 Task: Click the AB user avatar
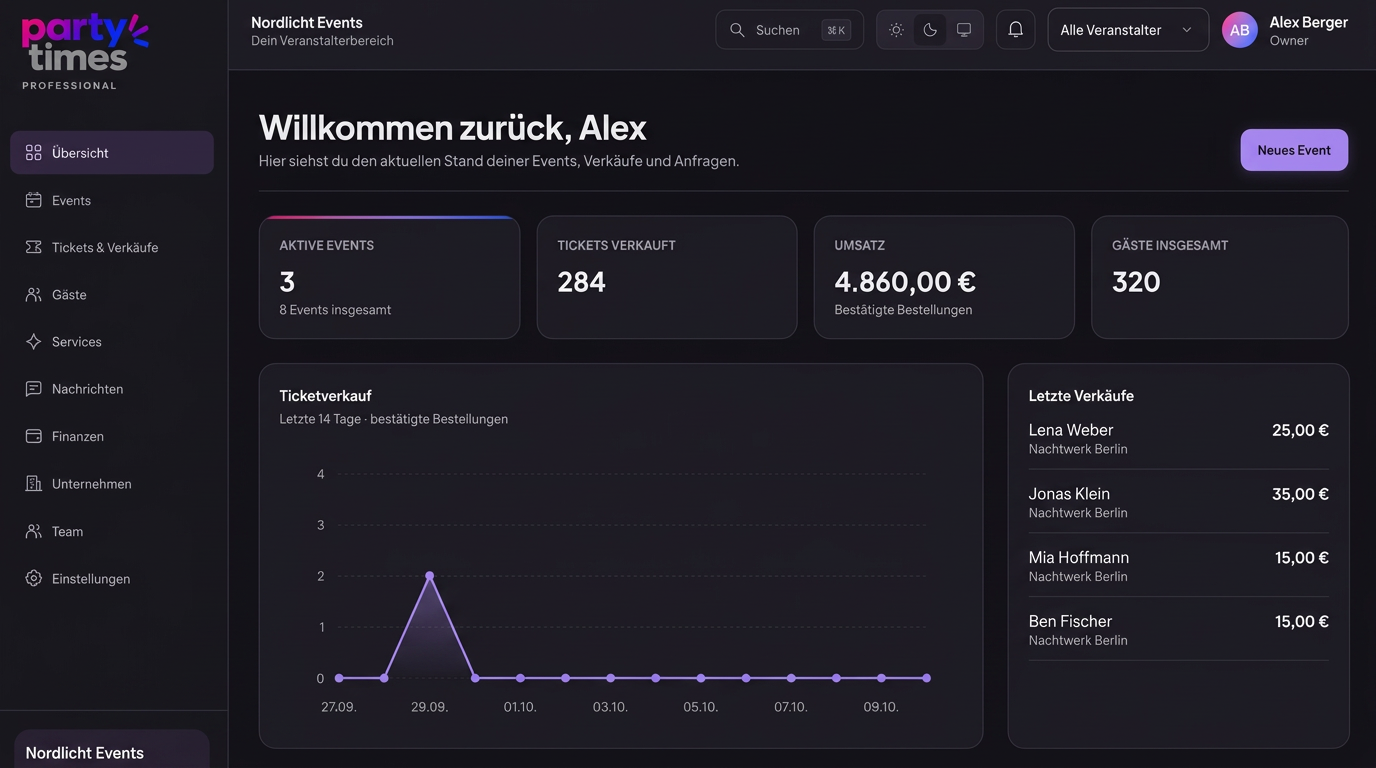coord(1240,30)
